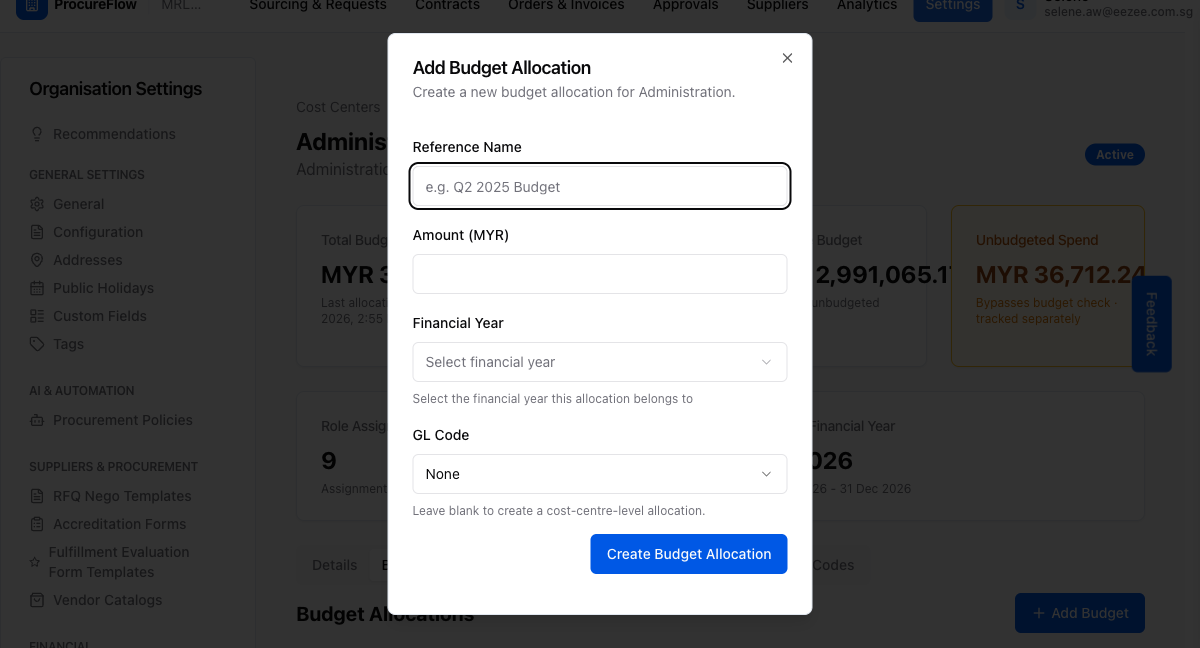Click the Recommendations lightbulb icon
1200x648 pixels.
point(37,134)
